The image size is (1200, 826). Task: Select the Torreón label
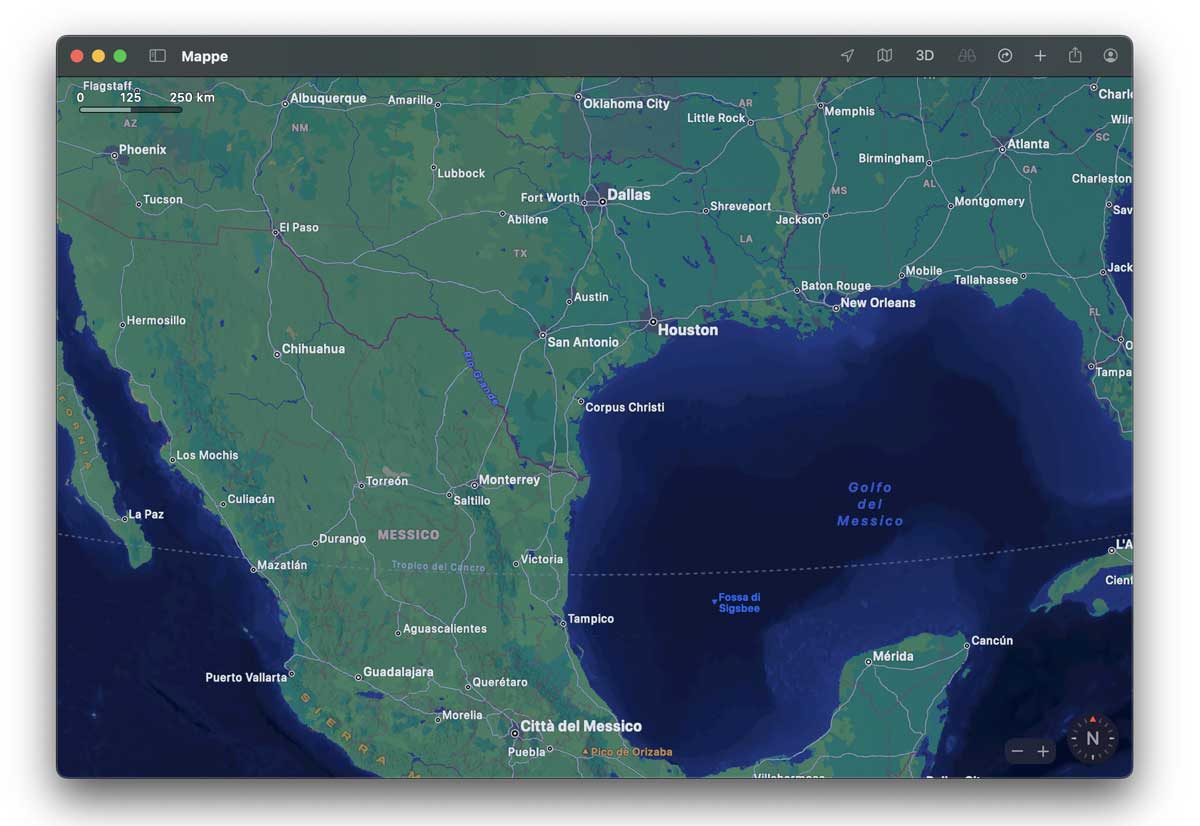[x=387, y=482]
